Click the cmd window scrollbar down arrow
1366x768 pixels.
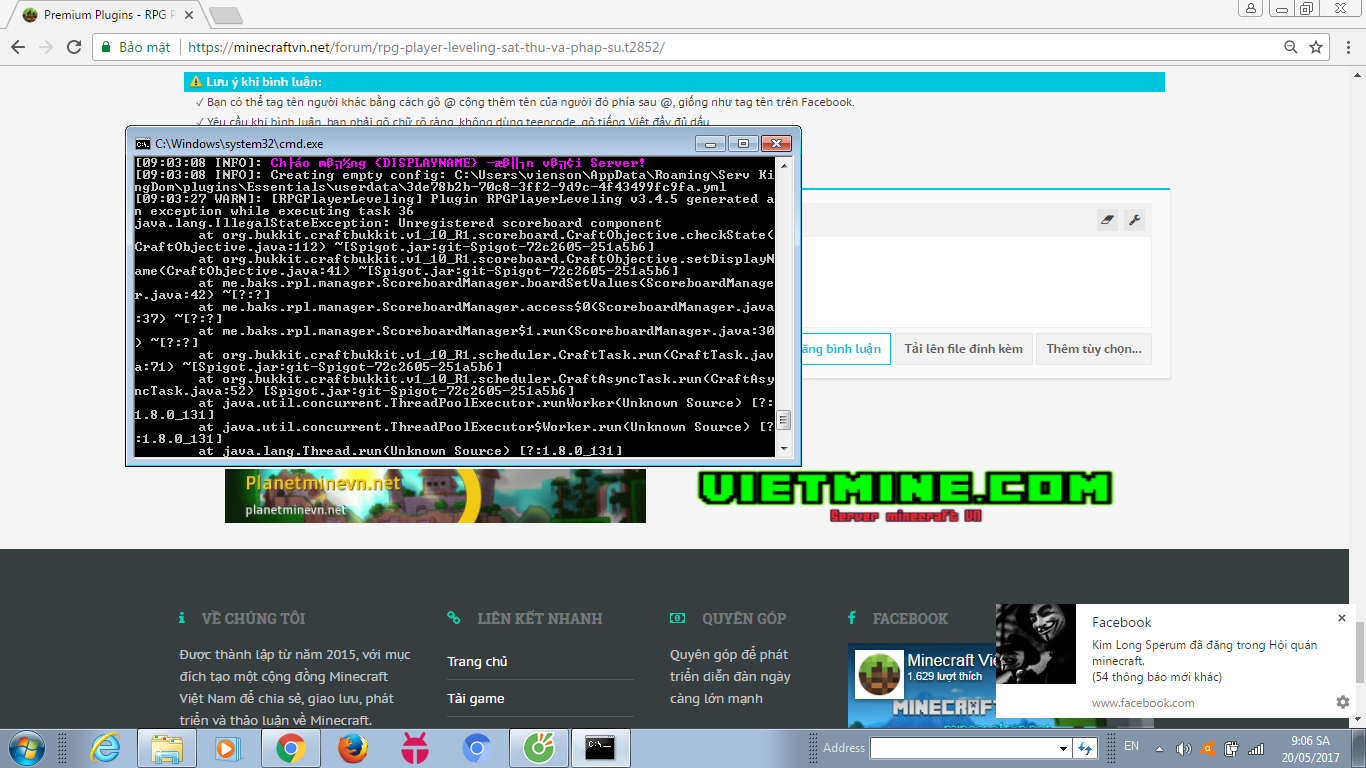tap(784, 448)
